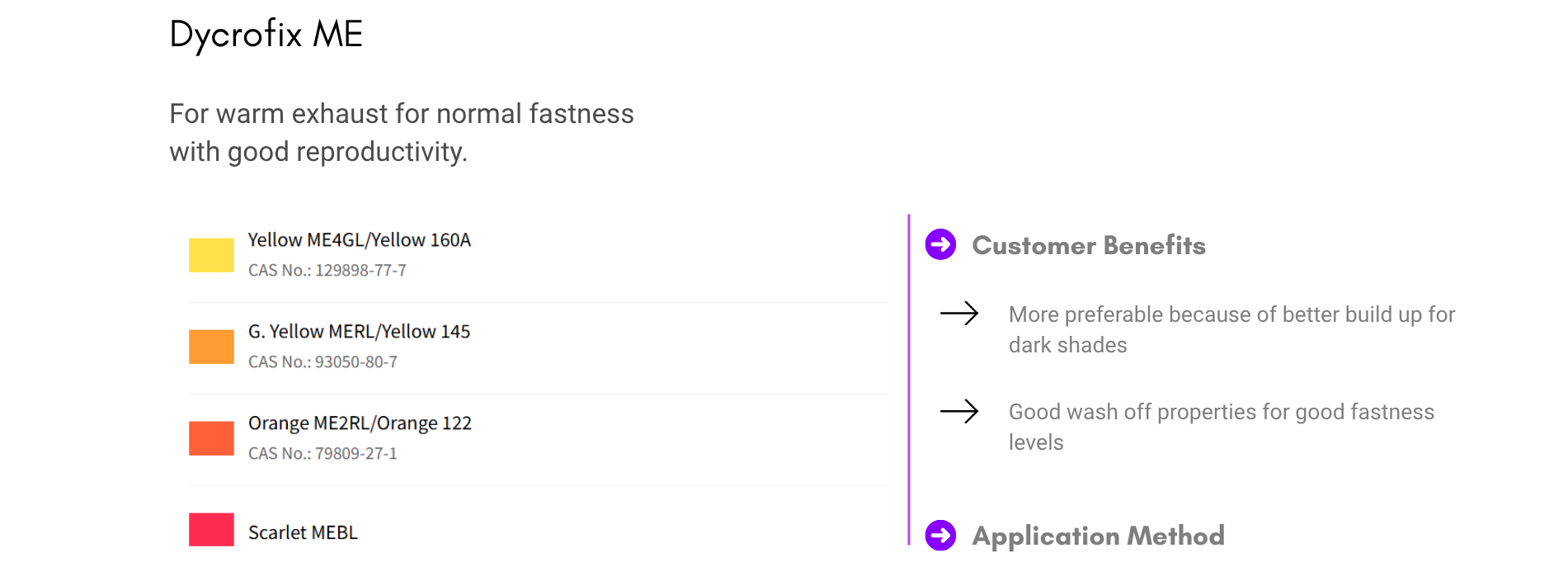Open the Orange ME2RL/Orange 122 entry
The width and height of the screenshot is (1568, 567).
[x=360, y=423]
